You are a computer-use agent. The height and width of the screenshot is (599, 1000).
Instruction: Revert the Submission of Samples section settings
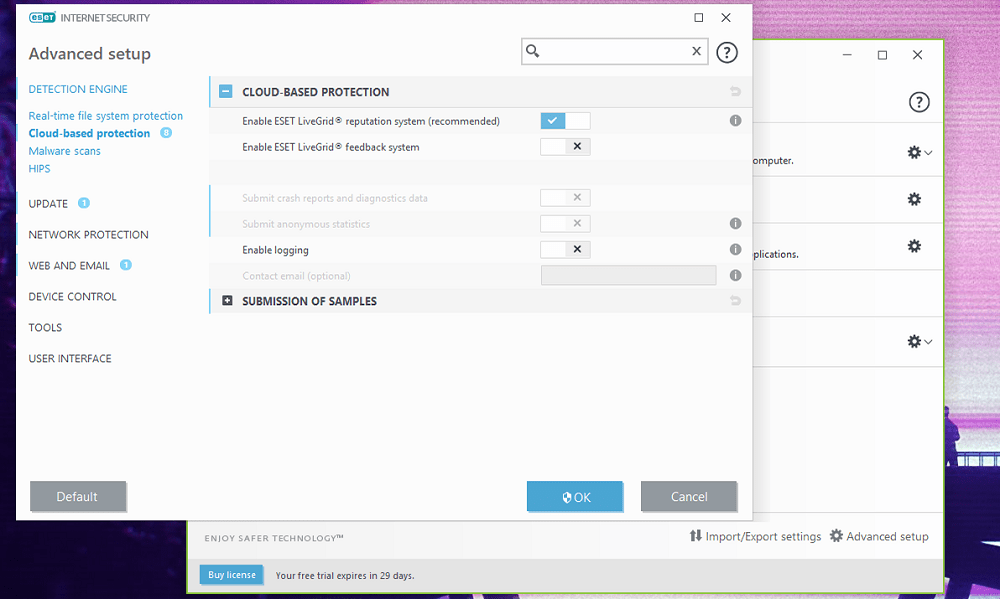[x=735, y=300]
